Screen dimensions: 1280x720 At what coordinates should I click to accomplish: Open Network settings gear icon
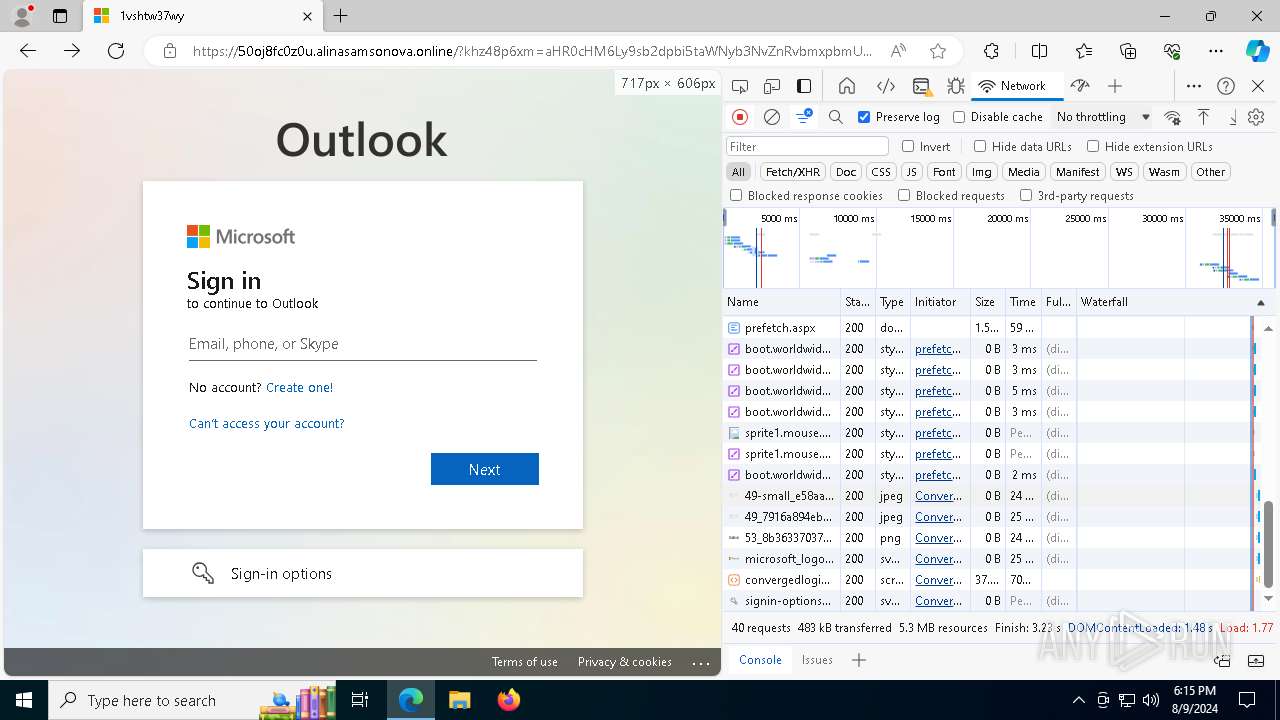(x=1256, y=117)
